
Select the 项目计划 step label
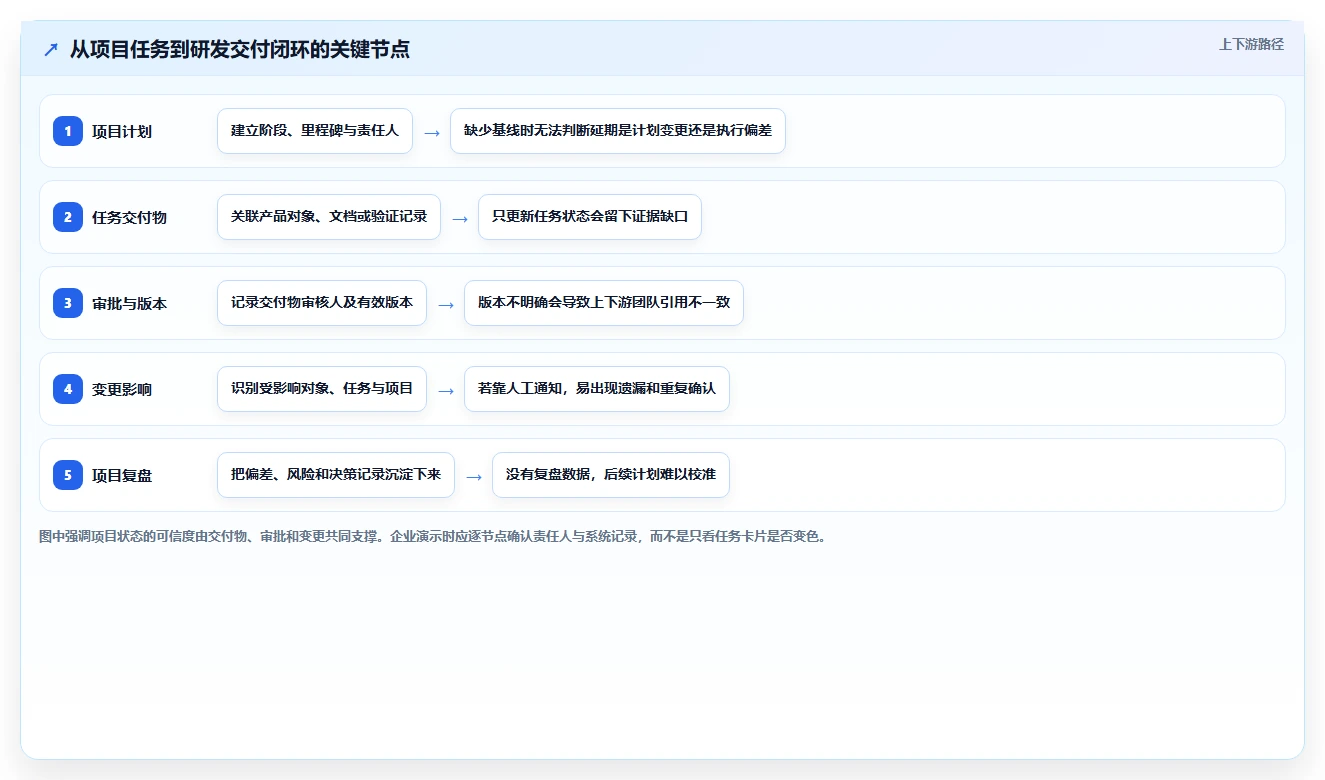[x=122, y=131]
